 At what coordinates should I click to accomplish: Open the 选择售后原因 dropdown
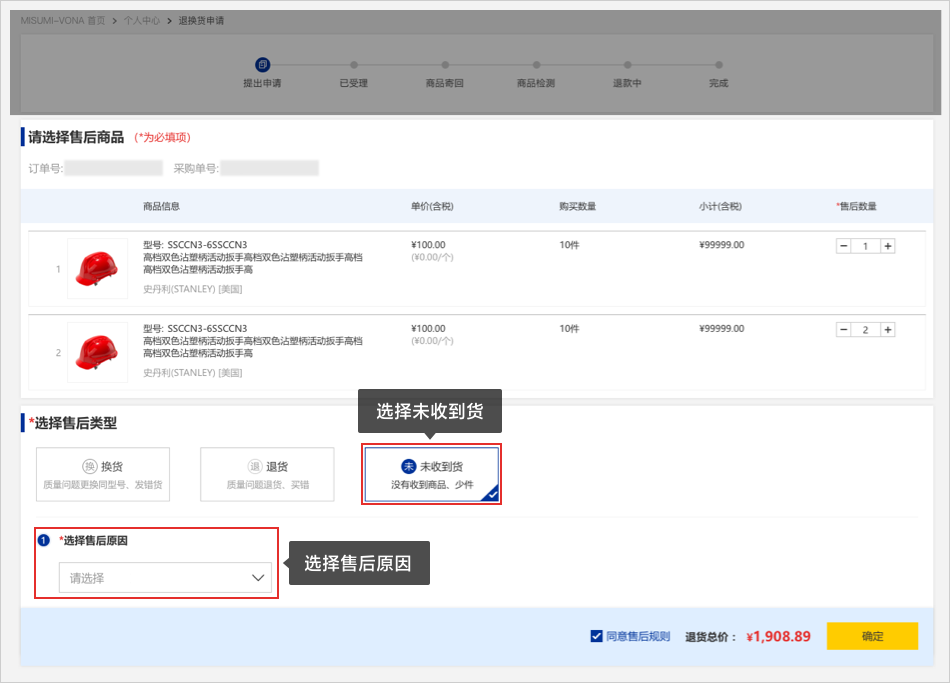(x=165, y=578)
